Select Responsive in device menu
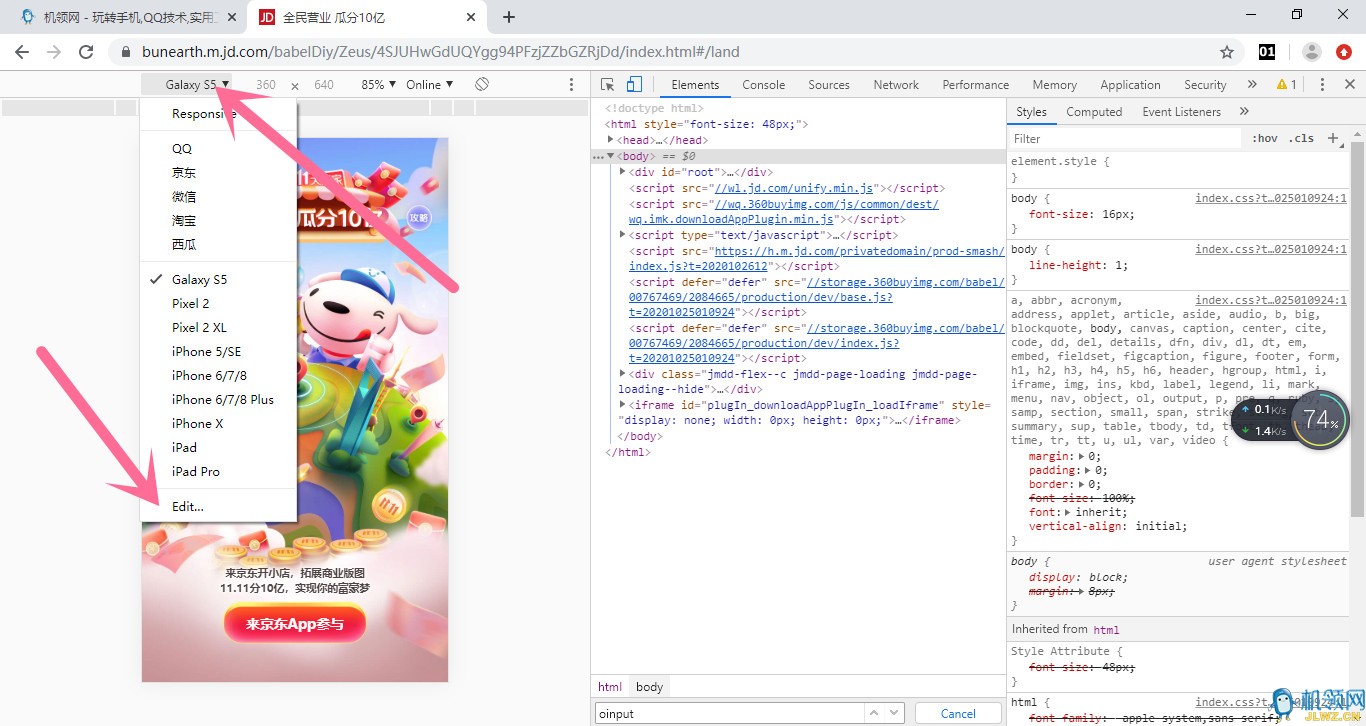Screen dimensions: 1366x726 (x=218, y=114)
